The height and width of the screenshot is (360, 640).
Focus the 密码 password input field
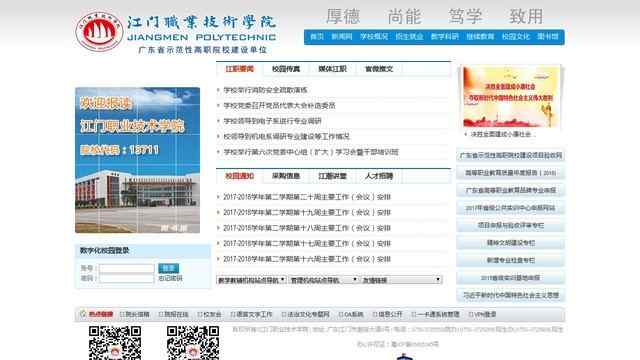point(127,278)
